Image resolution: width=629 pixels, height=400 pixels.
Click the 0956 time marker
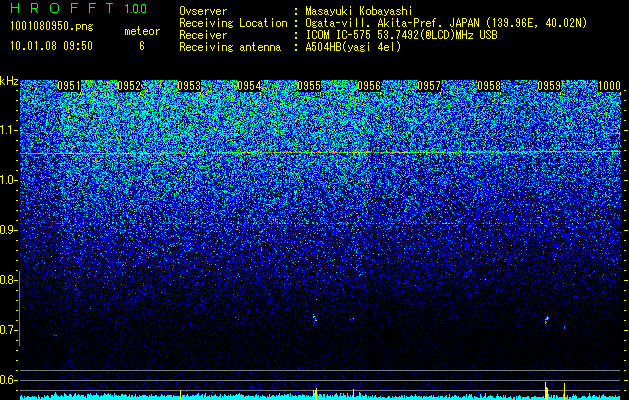pos(369,86)
